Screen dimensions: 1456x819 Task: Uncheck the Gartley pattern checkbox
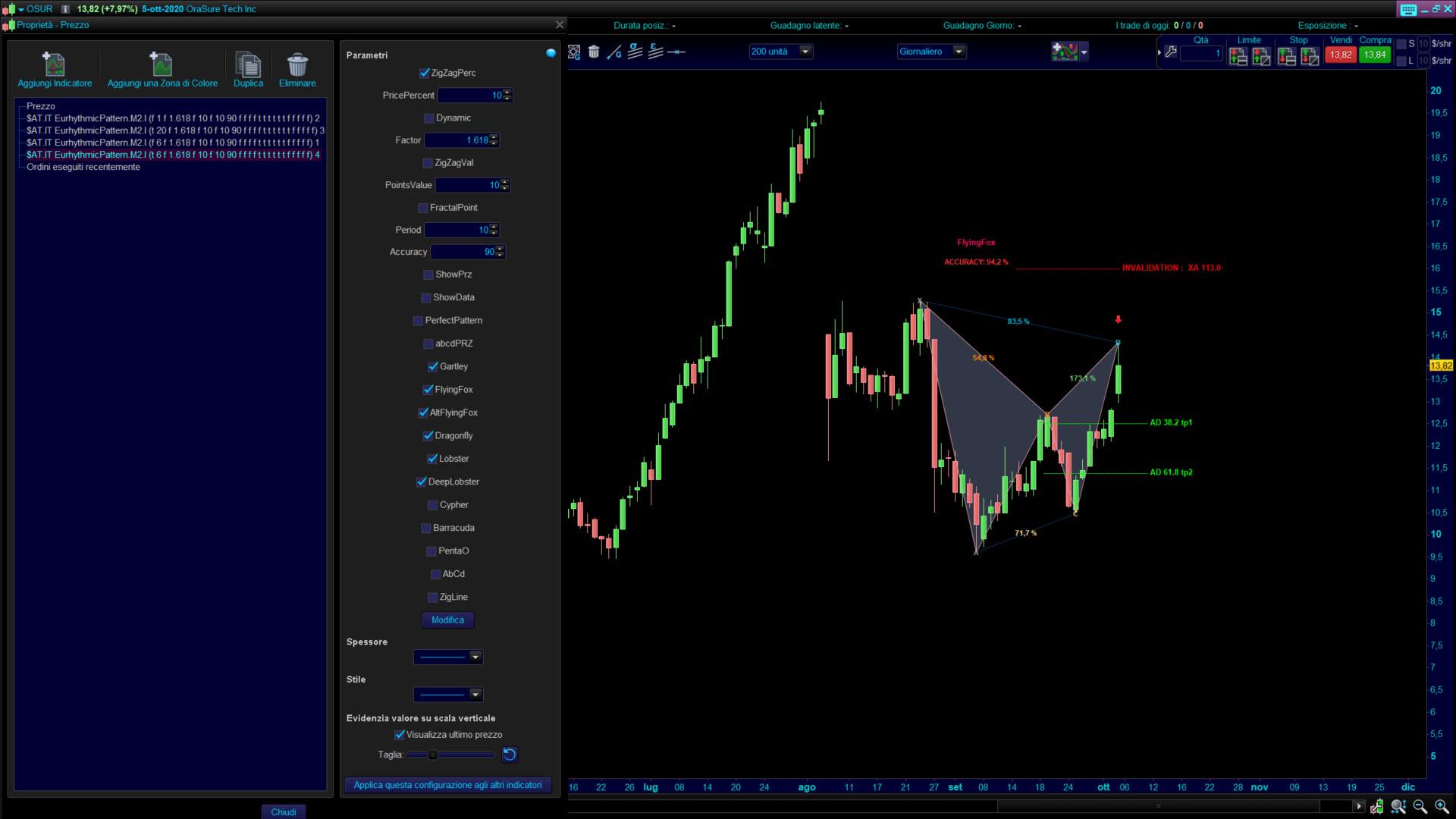click(432, 367)
